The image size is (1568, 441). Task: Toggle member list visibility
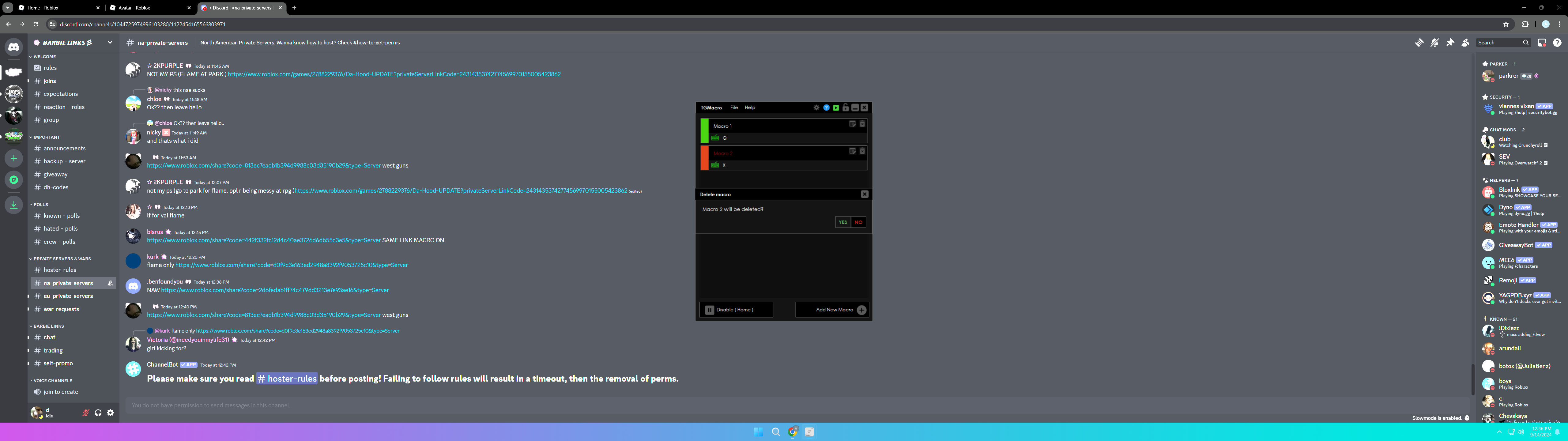(x=1465, y=43)
